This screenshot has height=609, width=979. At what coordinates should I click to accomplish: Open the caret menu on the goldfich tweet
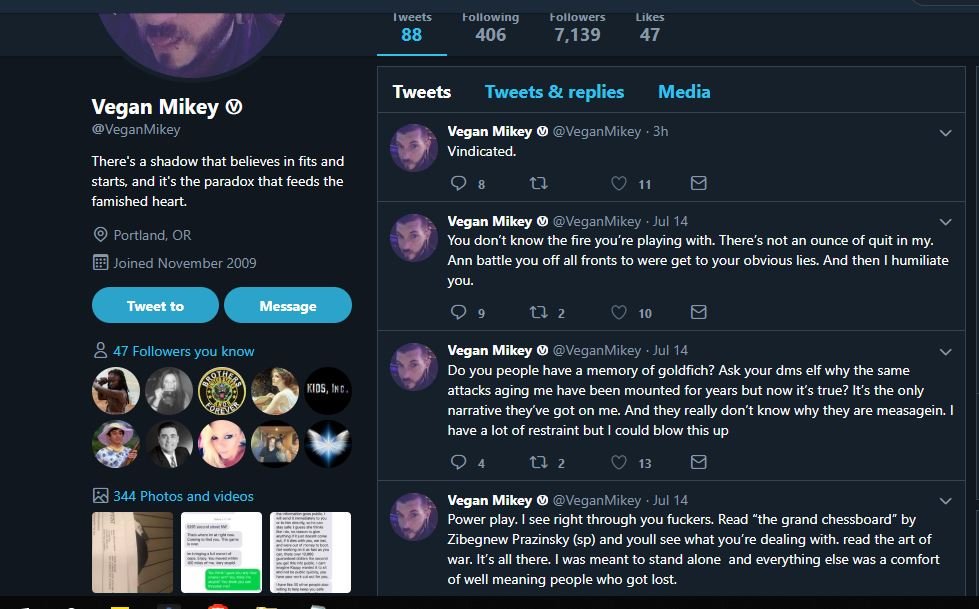pyautogui.click(x=946, y=352)
